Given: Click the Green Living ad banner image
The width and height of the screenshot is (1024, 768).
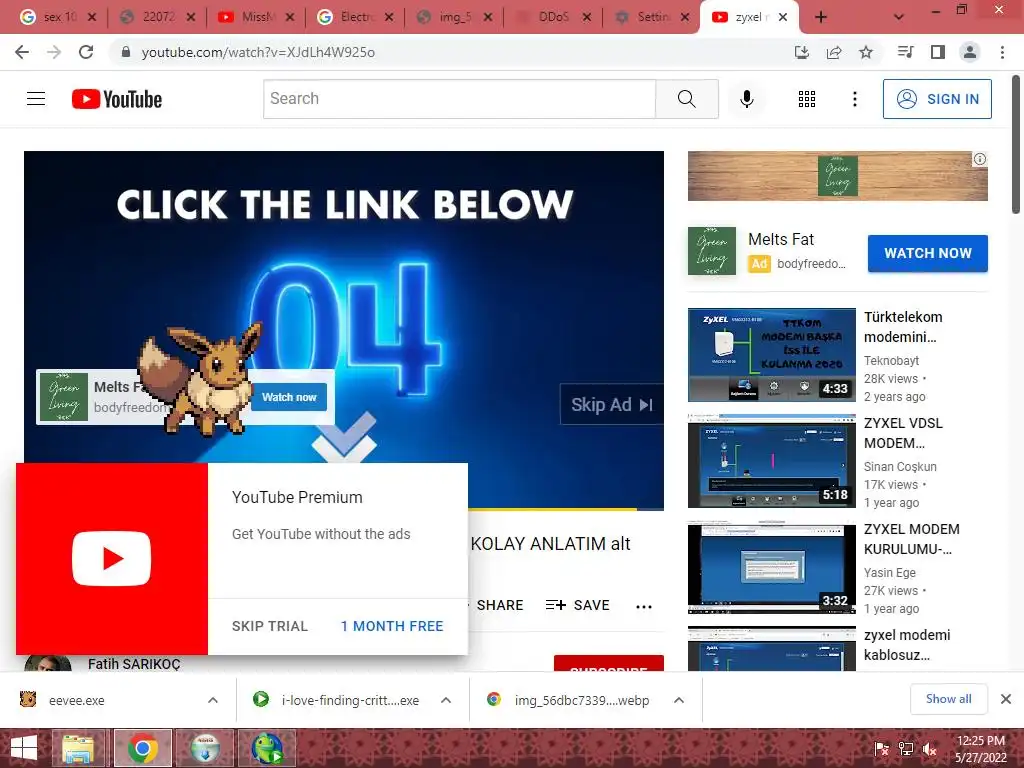Looking at the screenshot, I should pos(837,176).
